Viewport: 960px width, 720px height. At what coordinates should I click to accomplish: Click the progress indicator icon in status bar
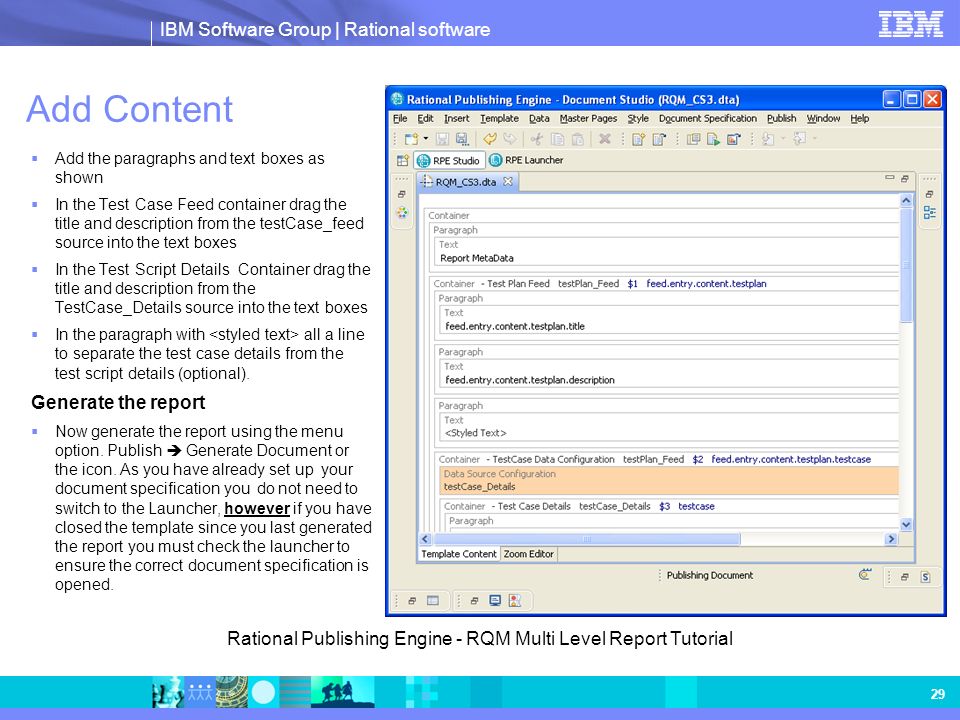point(864,575)
